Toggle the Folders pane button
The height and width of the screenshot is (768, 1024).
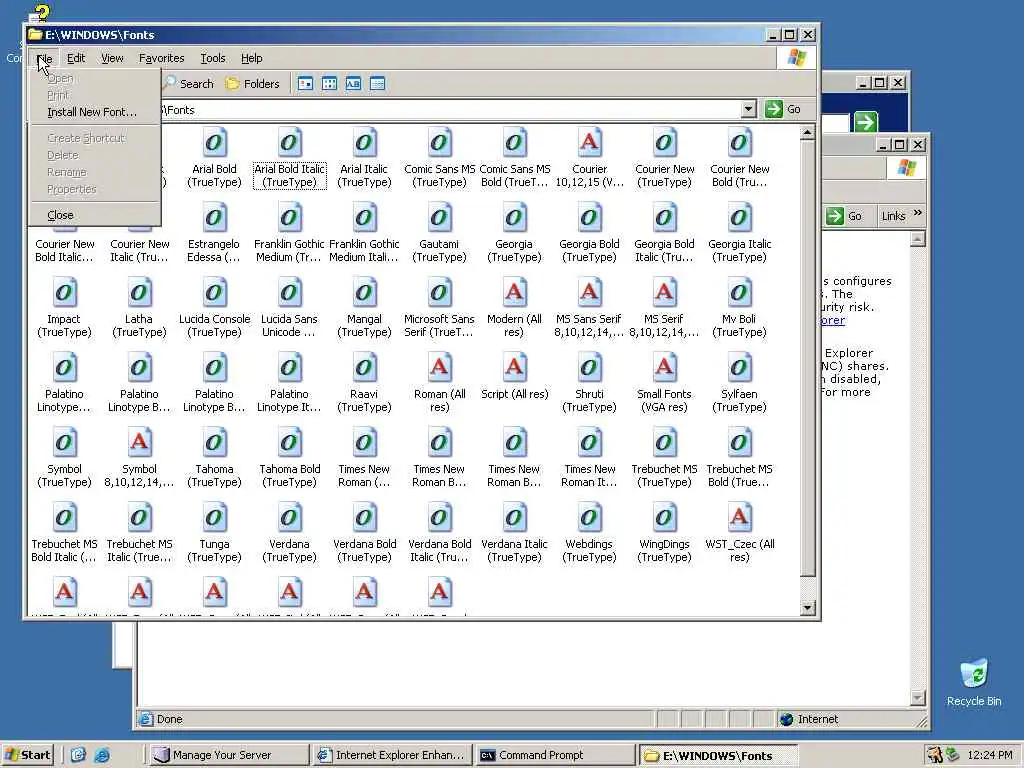252,84
